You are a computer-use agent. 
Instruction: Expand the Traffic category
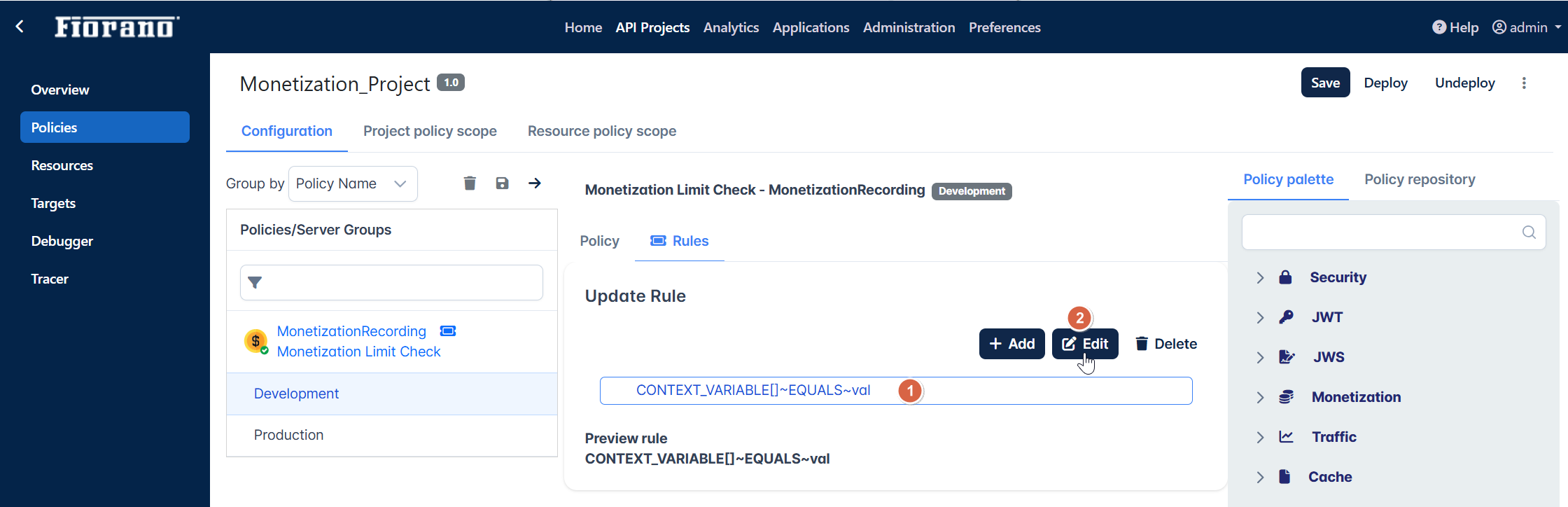pos(1260,437)
